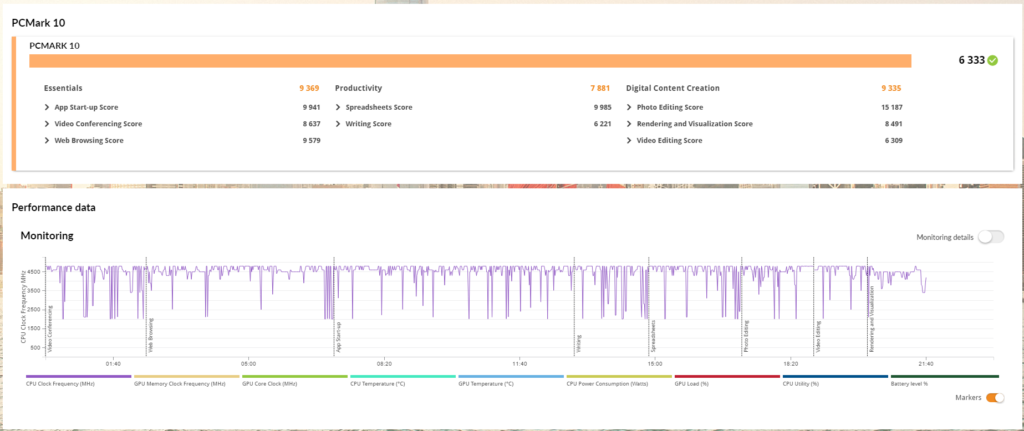Select GPU Memory Clock Frequency legend swatch
Image resolution: width=1024 pixels, height=431 pixels.
(x=186, y=377)
